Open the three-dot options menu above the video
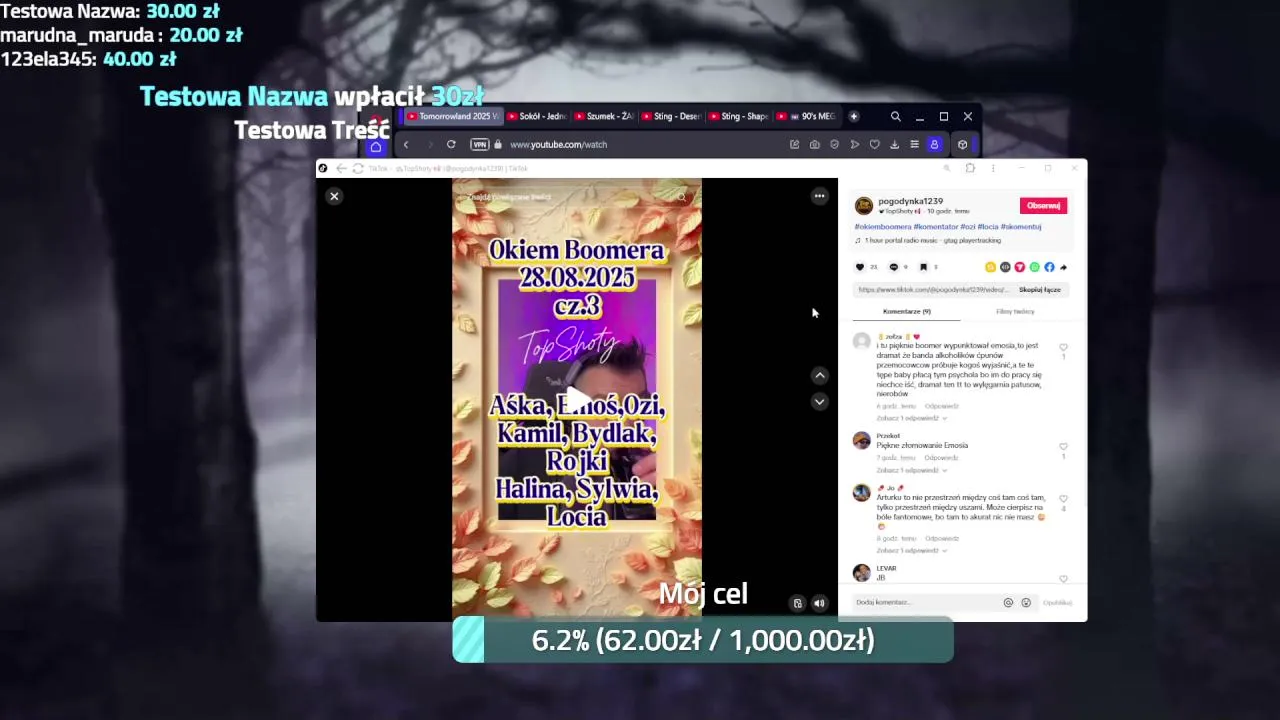Image resolution: width=1280 pixels, height=720 pixels. tap(819, 196)
